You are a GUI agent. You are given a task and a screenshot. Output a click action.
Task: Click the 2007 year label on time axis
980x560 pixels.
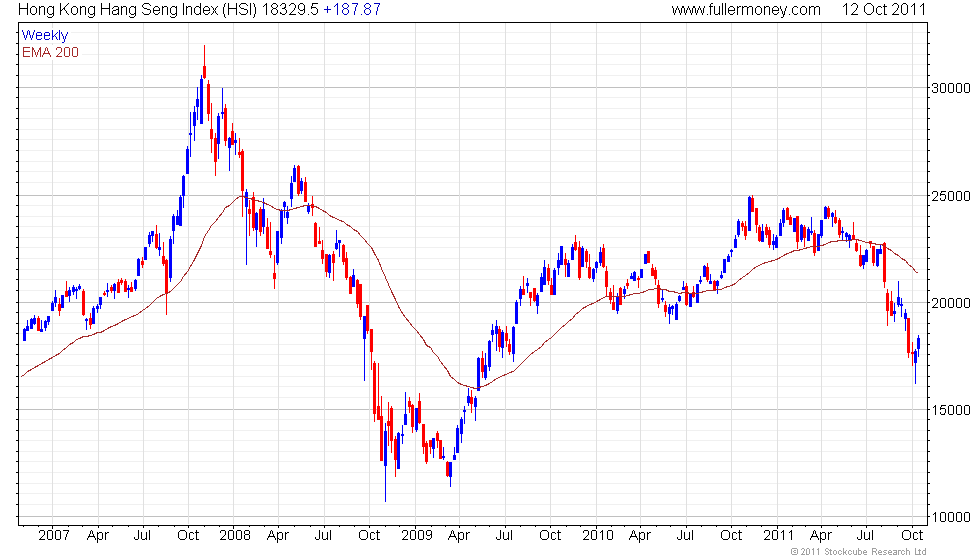54,536
